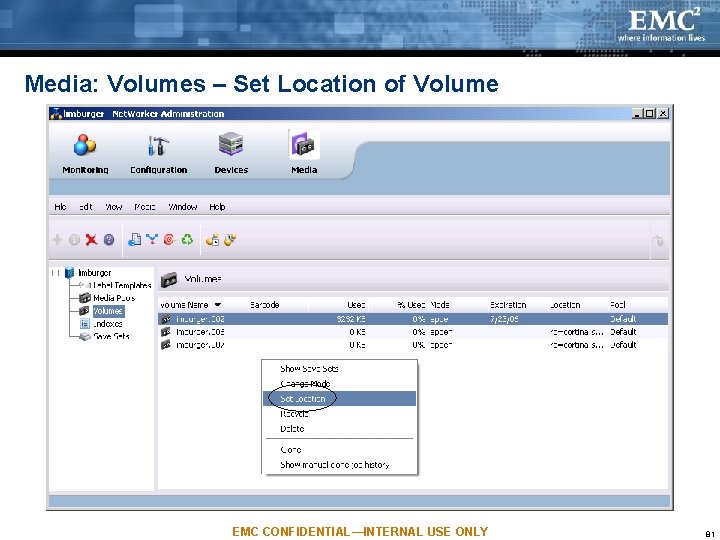
Task: Collapse the imburger tree node
Action: click(56, 273)
